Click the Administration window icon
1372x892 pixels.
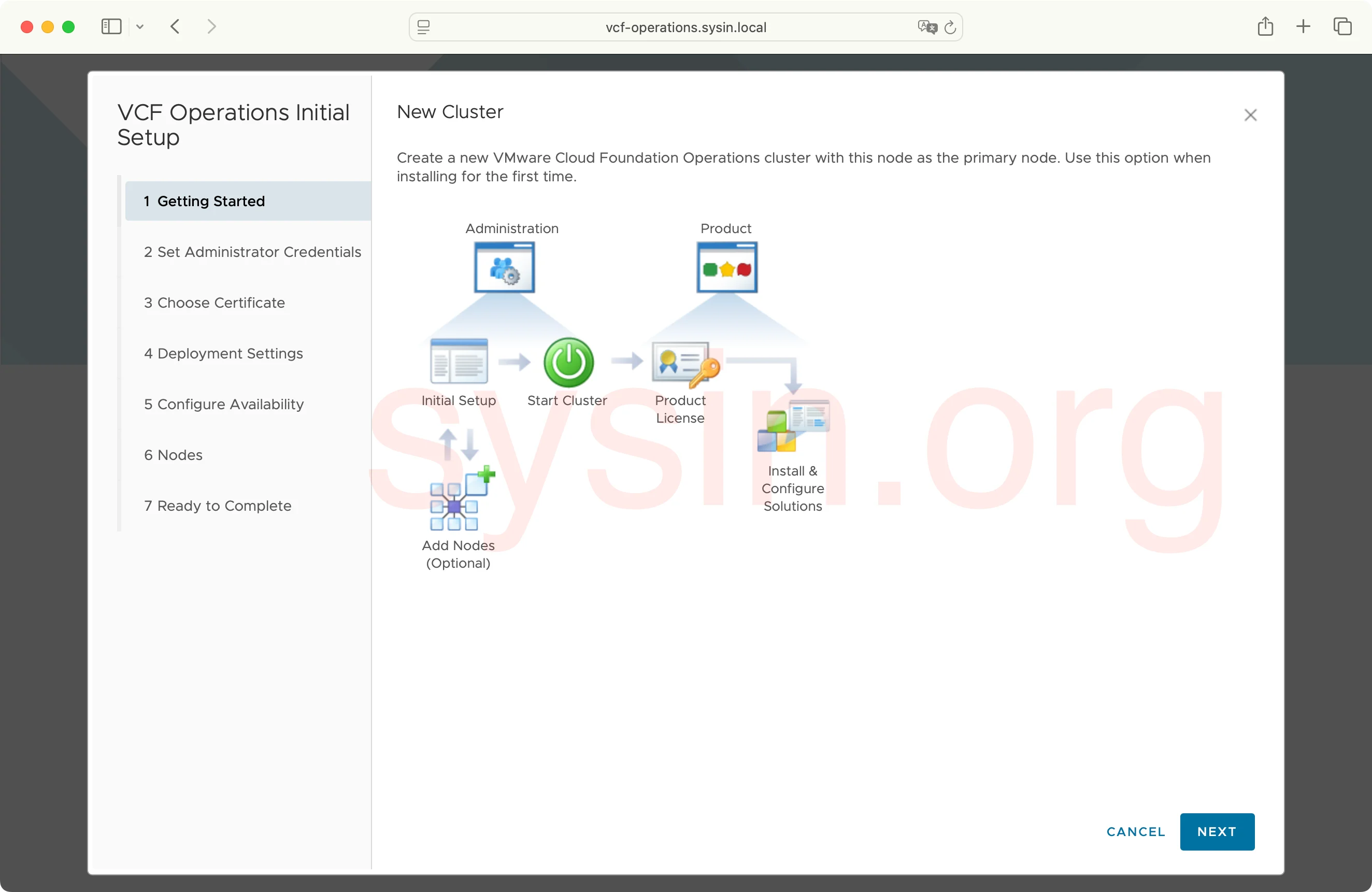[x=504, y=267]
